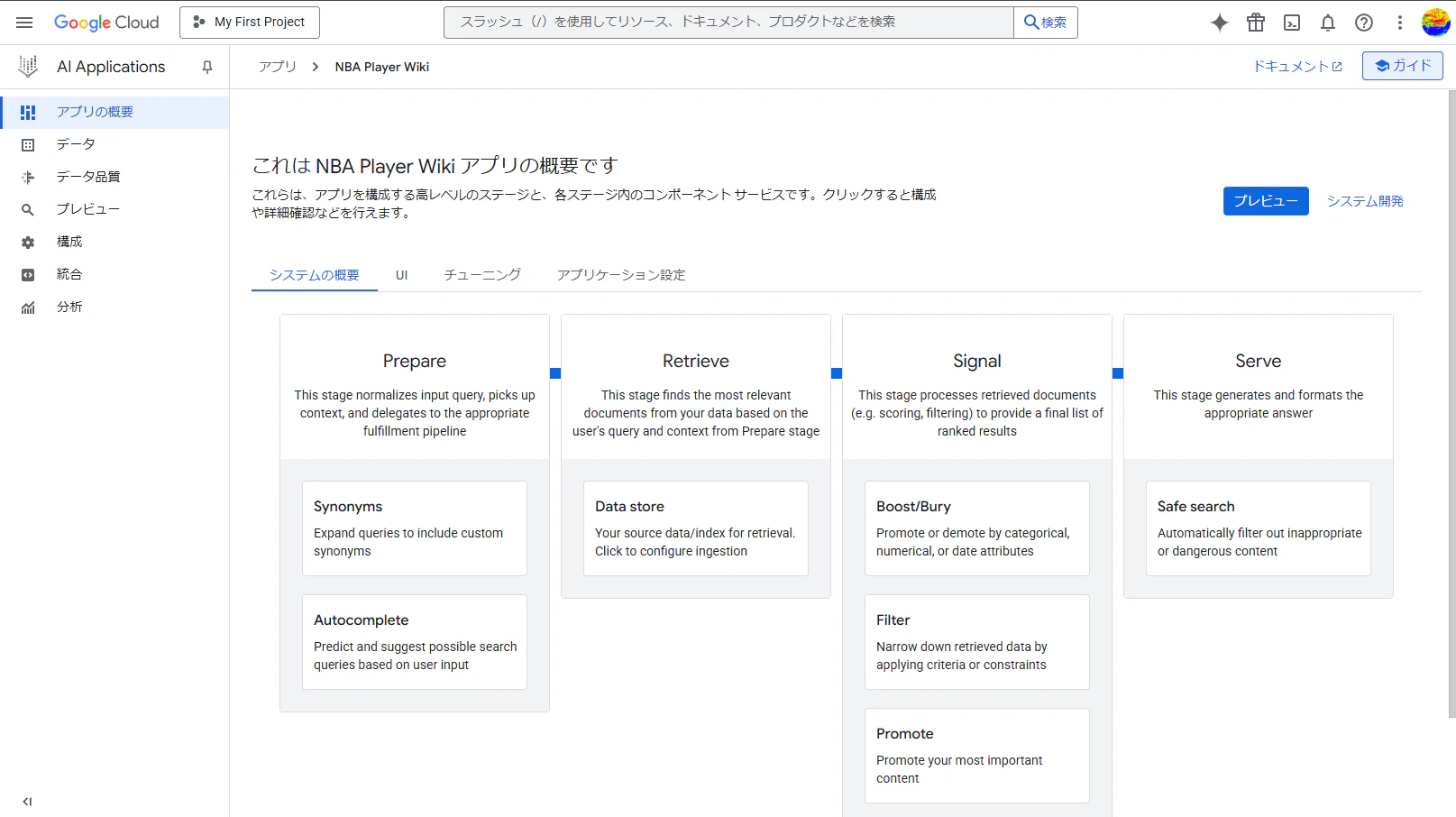The width and height of the screenshot is (1456, 817).
Task: Switch to the チューニング tab
Action: 482,275
